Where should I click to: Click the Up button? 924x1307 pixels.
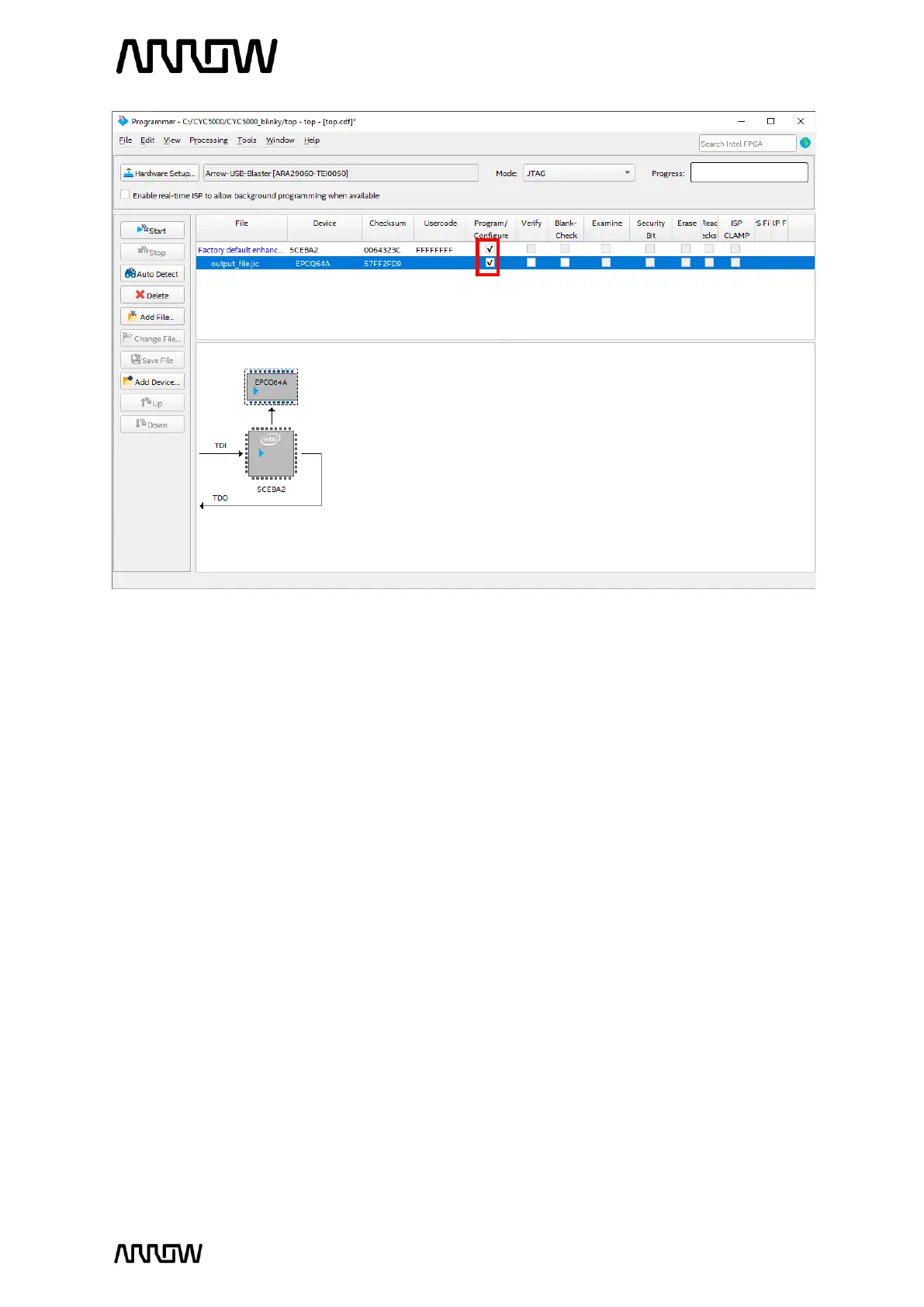[x=152, y=403]
